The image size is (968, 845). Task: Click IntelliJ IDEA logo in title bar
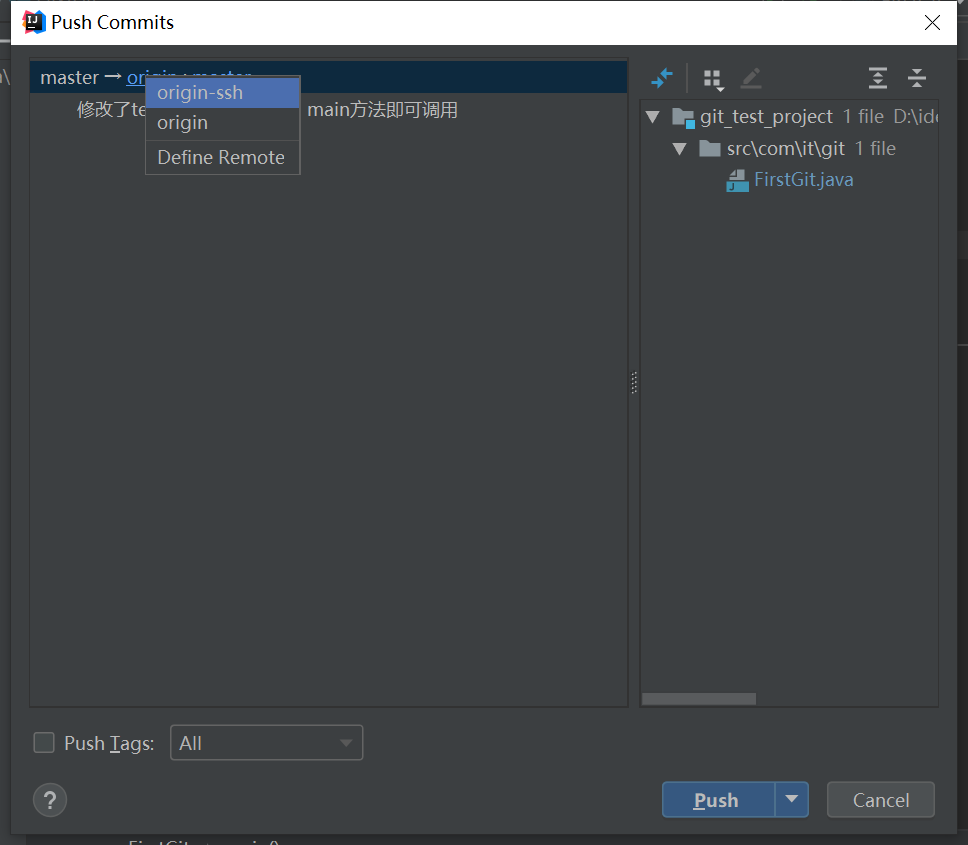click(34, 22)
